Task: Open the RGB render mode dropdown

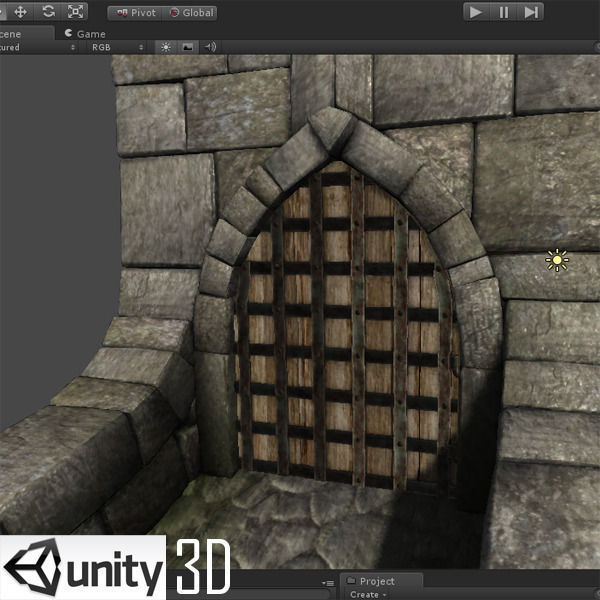Action: pyautogui.click(x=117, y=47)
